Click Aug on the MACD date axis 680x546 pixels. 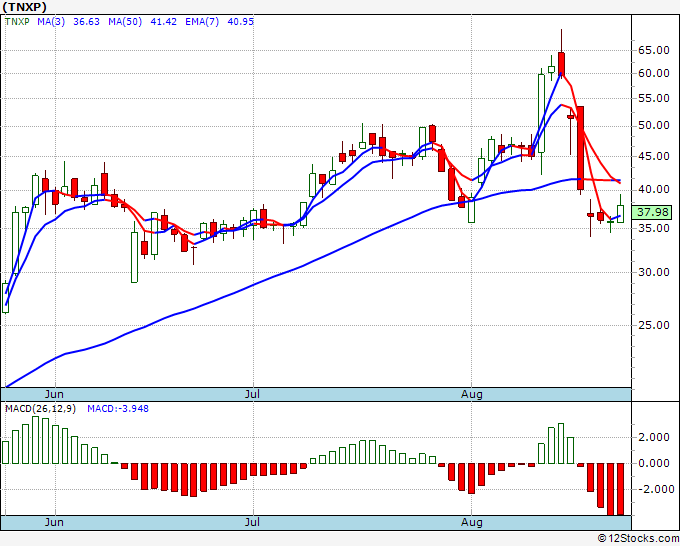[x=472, y=522]
